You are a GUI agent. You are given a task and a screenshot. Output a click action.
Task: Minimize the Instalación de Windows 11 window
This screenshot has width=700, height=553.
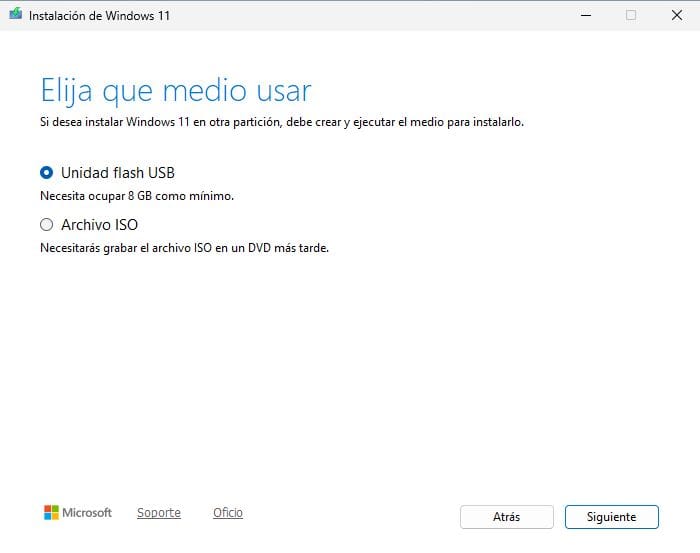tap(584, 15)
